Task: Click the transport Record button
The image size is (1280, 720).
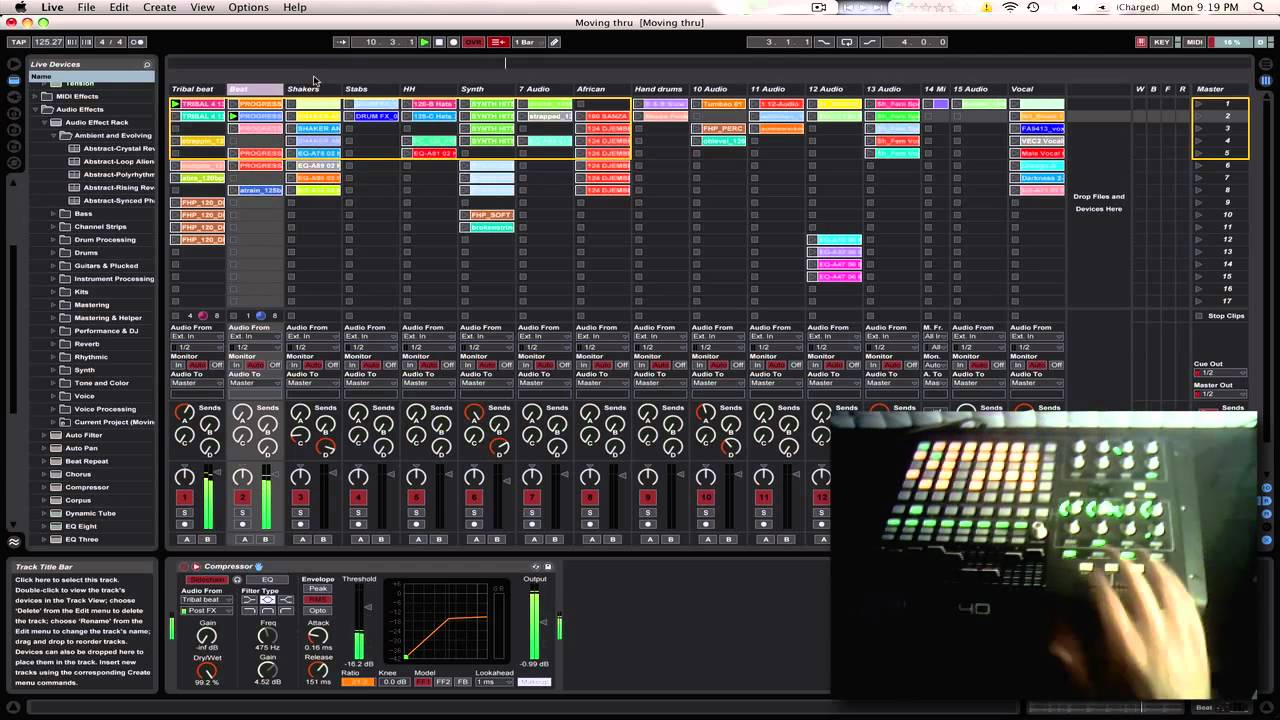Action: pos(453,42)
